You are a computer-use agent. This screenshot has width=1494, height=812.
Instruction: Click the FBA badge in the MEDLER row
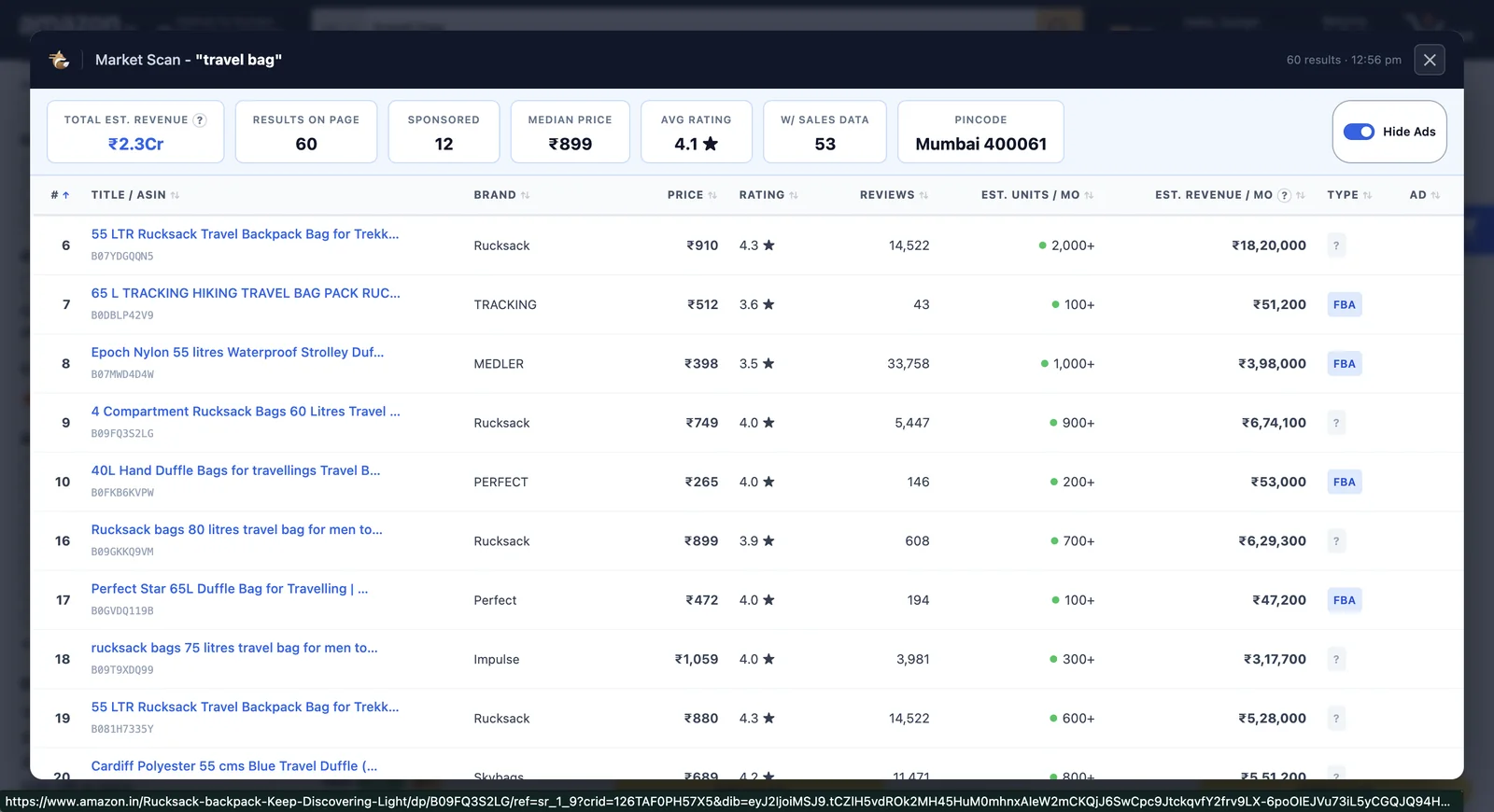tap(1345, 364)
